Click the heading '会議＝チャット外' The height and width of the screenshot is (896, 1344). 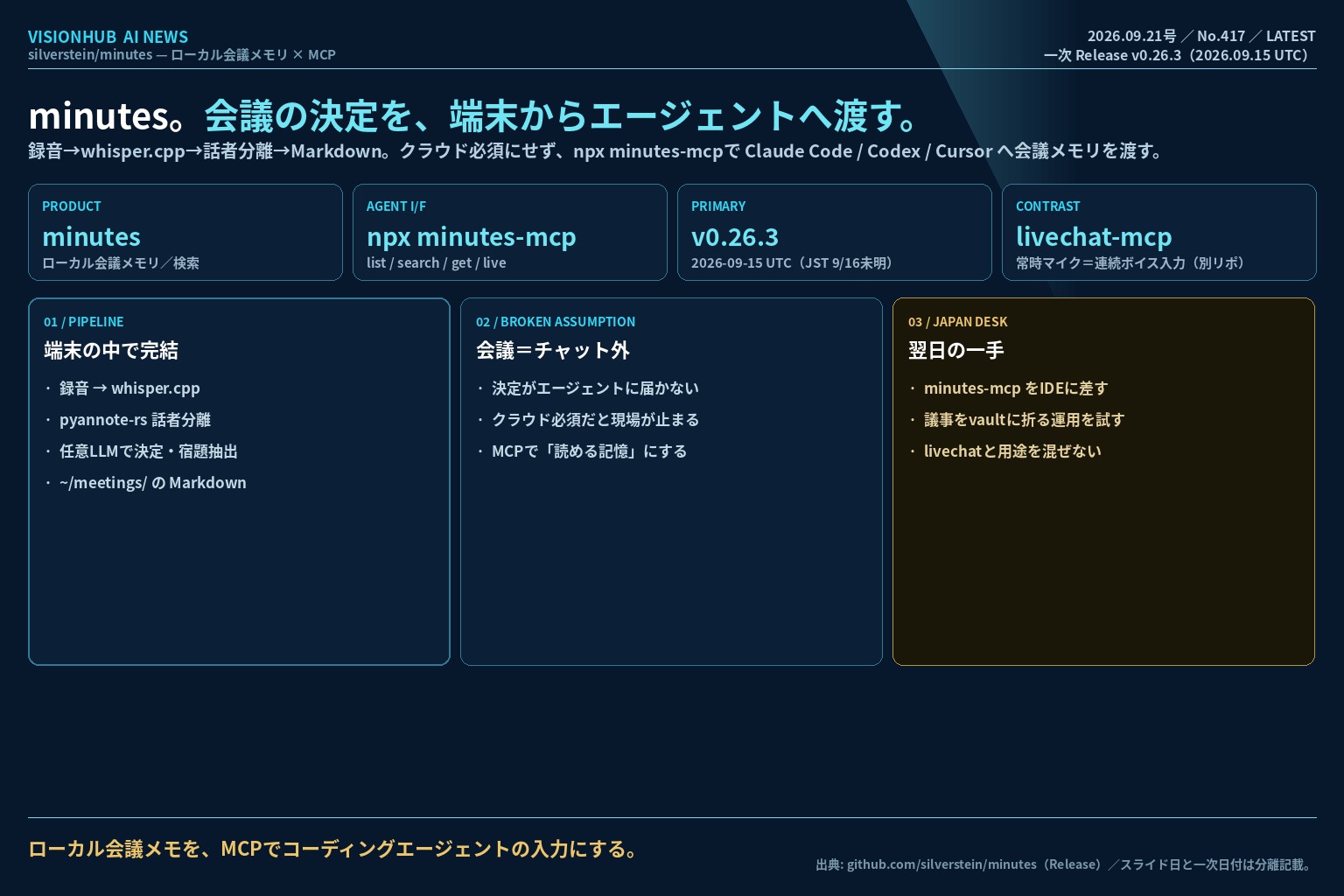553,350
